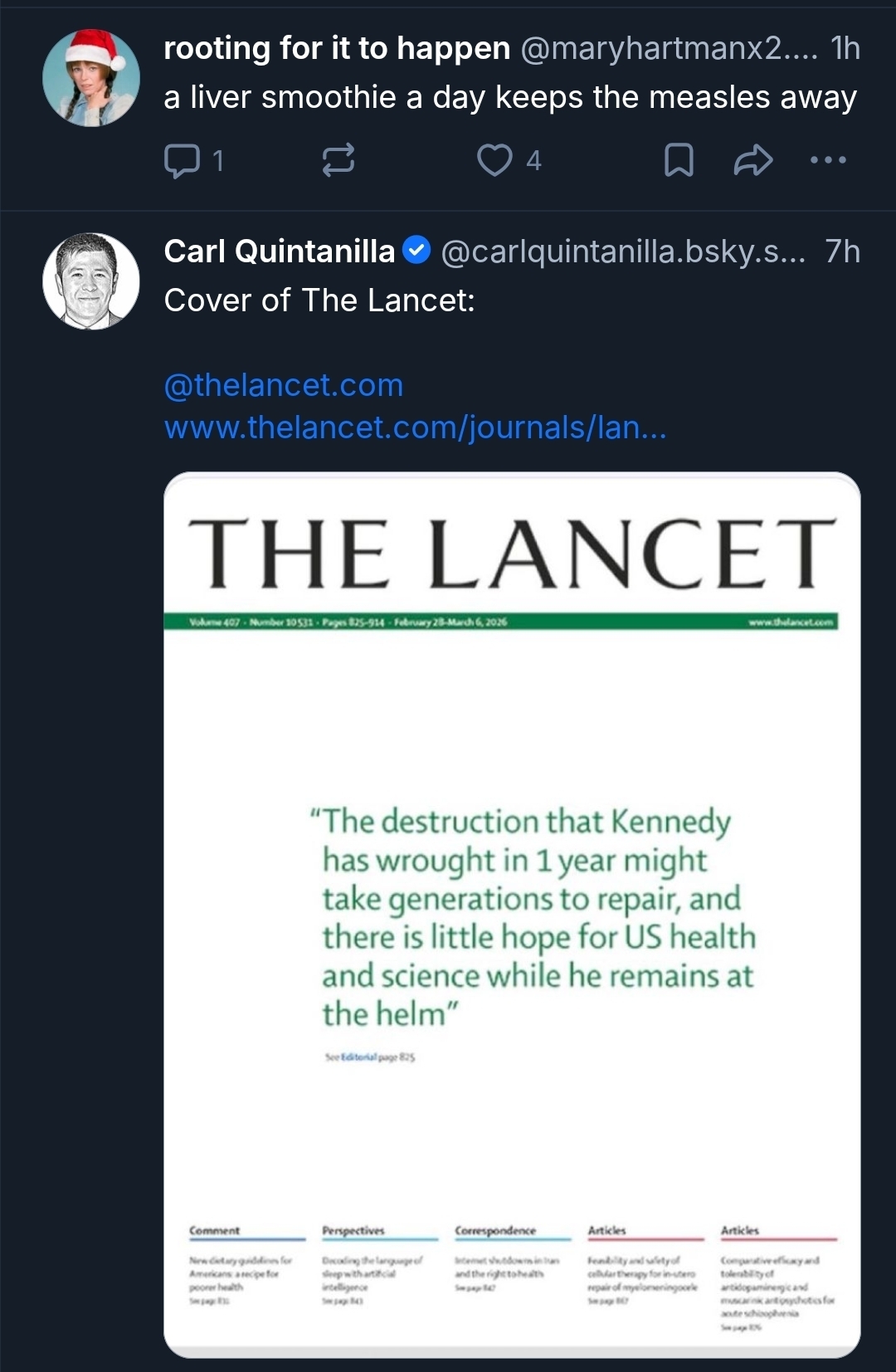This screenshot has height=1372, width=896.
Task: Like the liver smoothie post
Action: 495,160
